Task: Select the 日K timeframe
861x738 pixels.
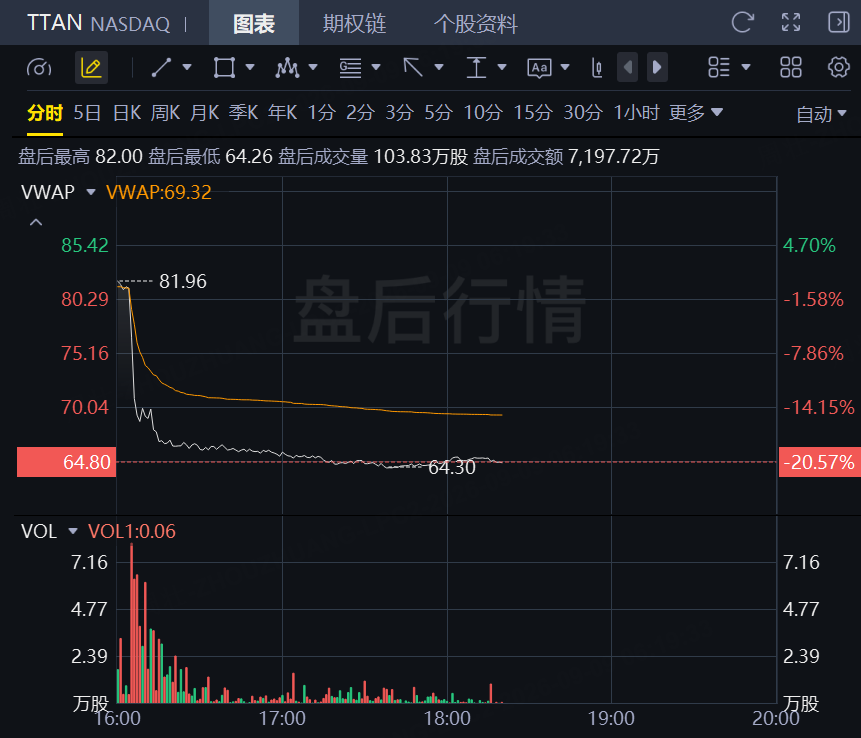Action: click(x=127, y=113)
